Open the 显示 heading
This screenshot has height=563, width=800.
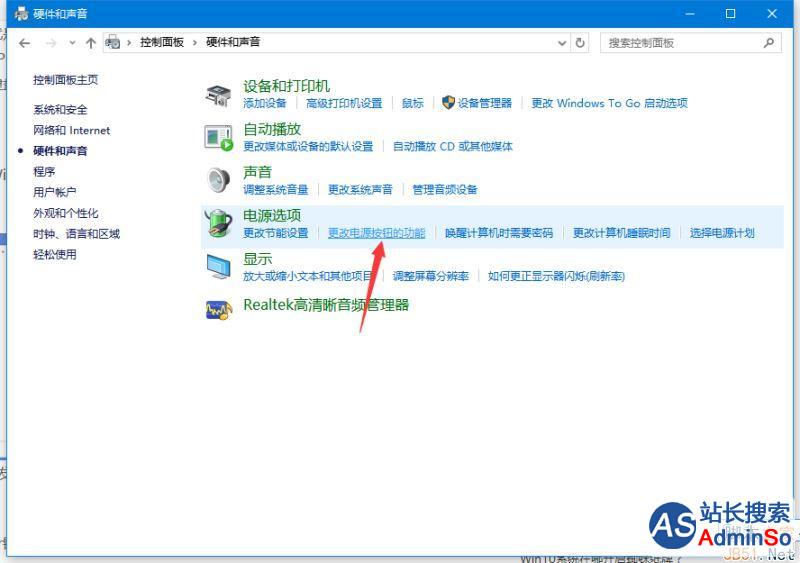click(258, 259)
